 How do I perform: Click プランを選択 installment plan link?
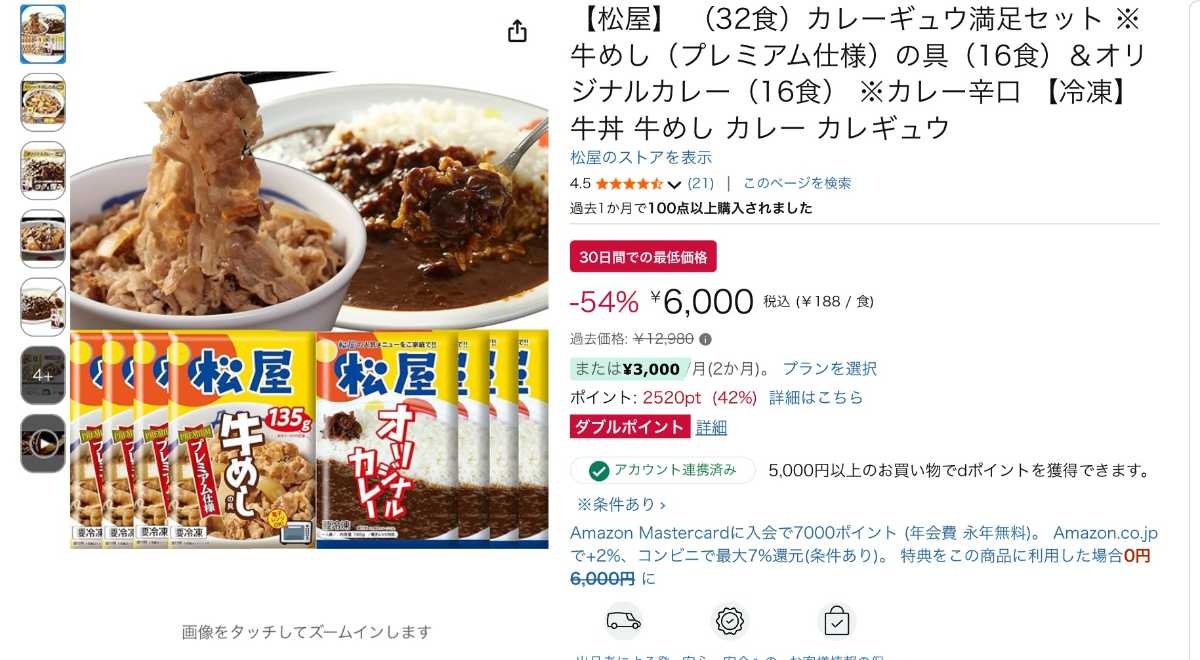click(829, 368)
